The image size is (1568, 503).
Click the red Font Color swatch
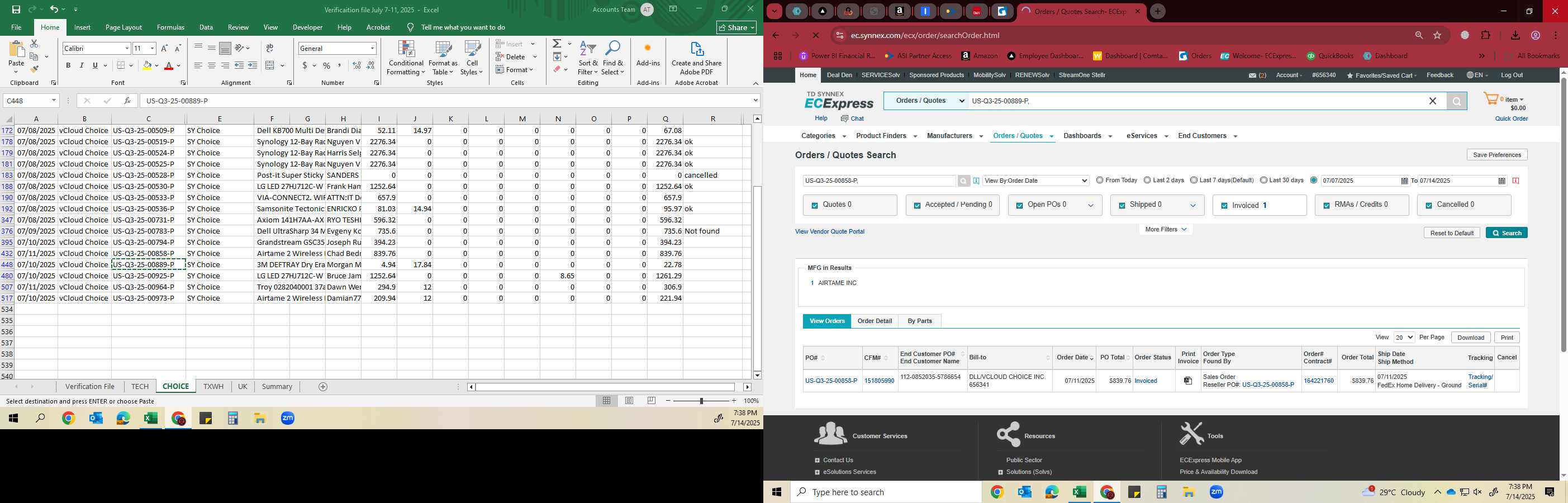point(169,66)
